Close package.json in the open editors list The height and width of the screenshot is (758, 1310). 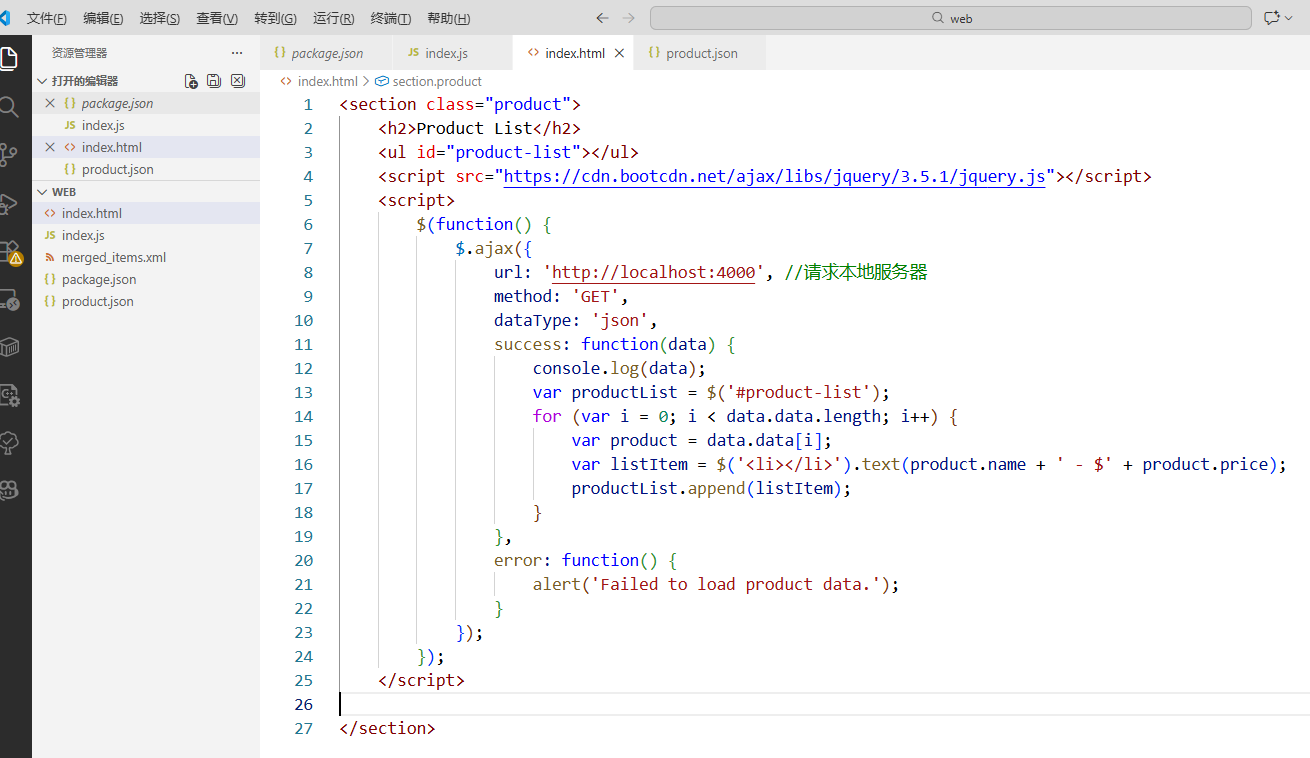pyautogui.click(x=50, y=103)
